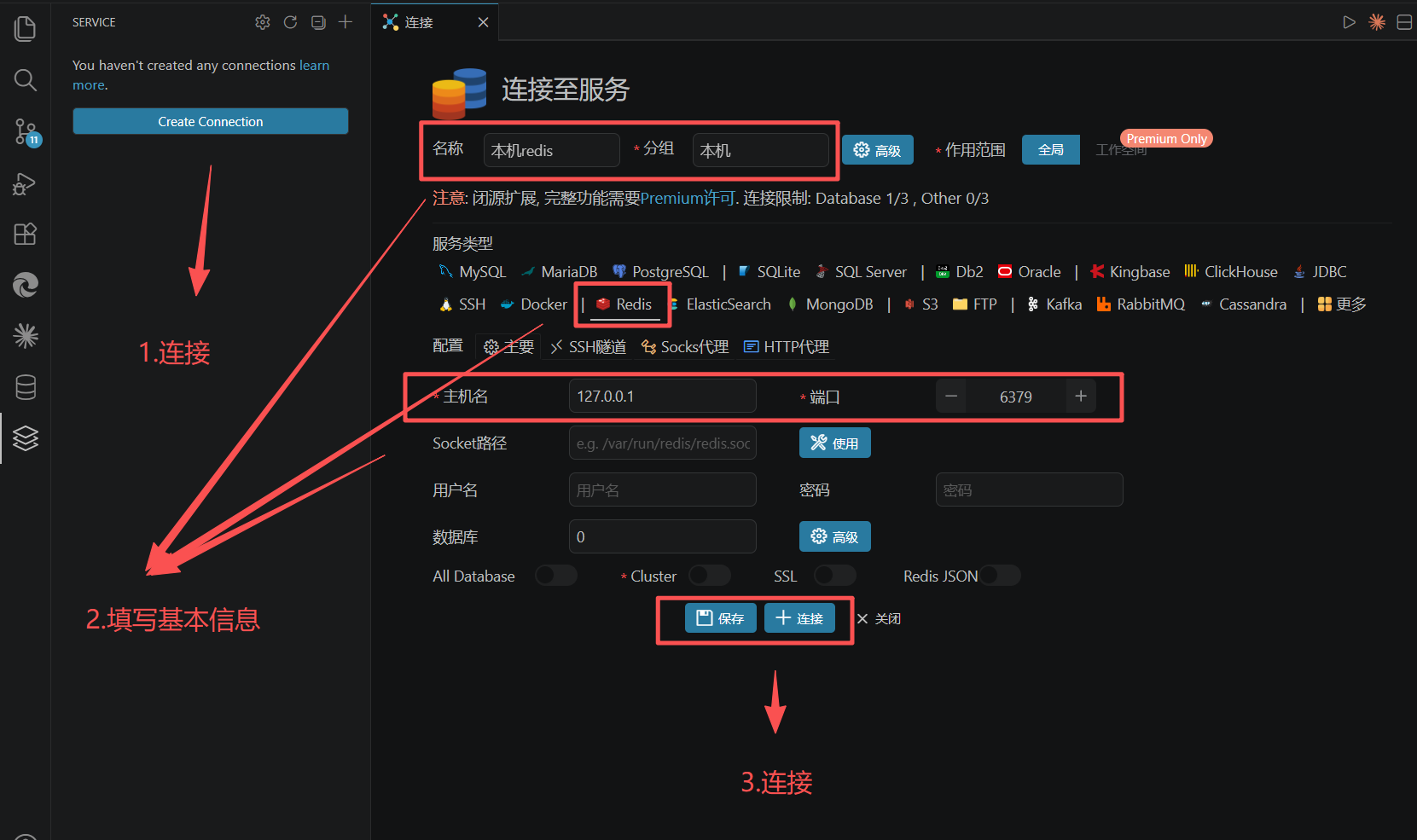Choose MongoDB service type
Viewport: 1417px width, 840px height.
(830, 304)
